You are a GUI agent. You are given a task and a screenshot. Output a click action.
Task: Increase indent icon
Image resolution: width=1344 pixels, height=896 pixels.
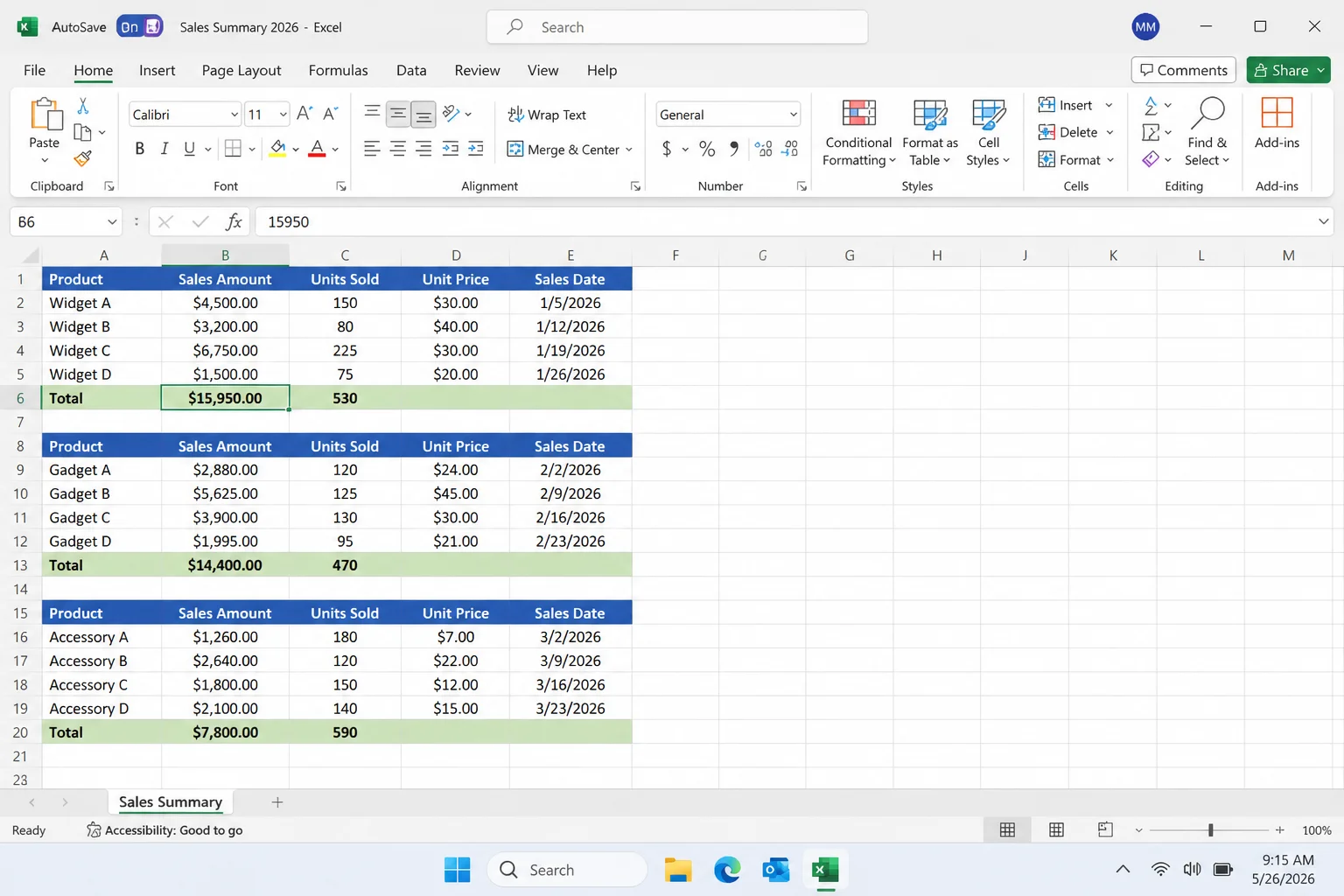point(476,149)
